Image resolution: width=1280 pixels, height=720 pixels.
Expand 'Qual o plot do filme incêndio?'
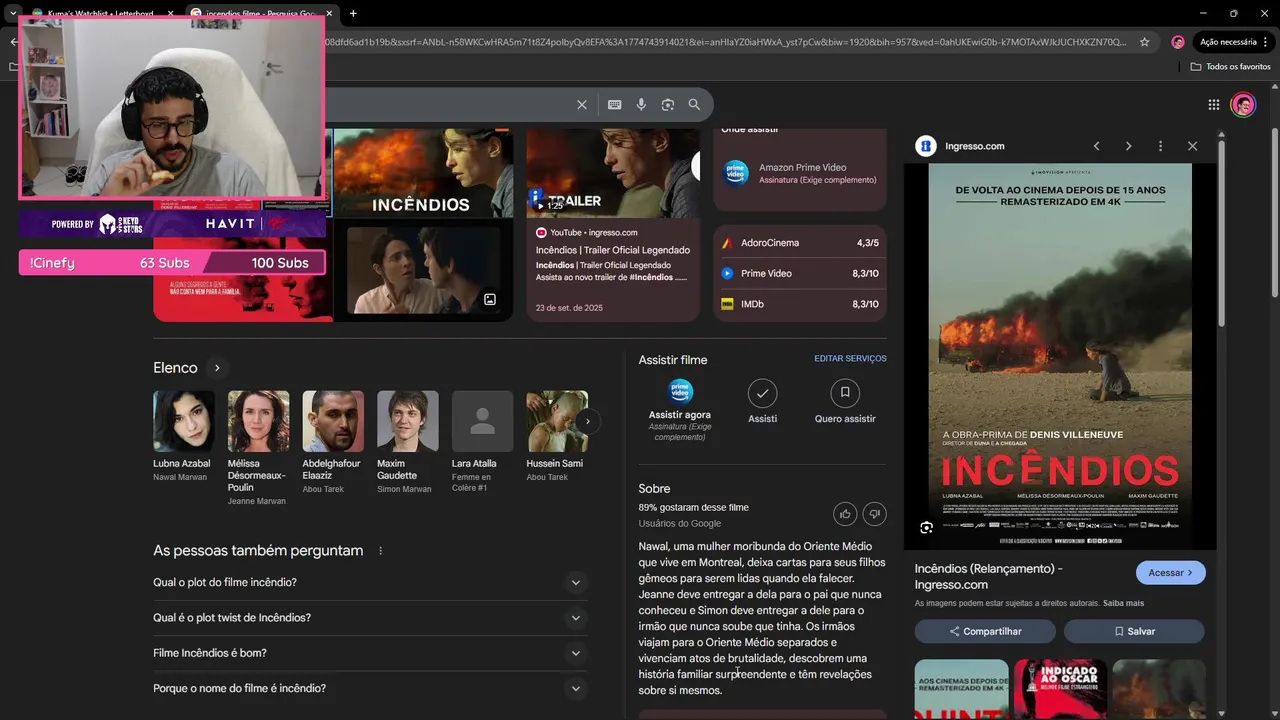click(370, 582)
